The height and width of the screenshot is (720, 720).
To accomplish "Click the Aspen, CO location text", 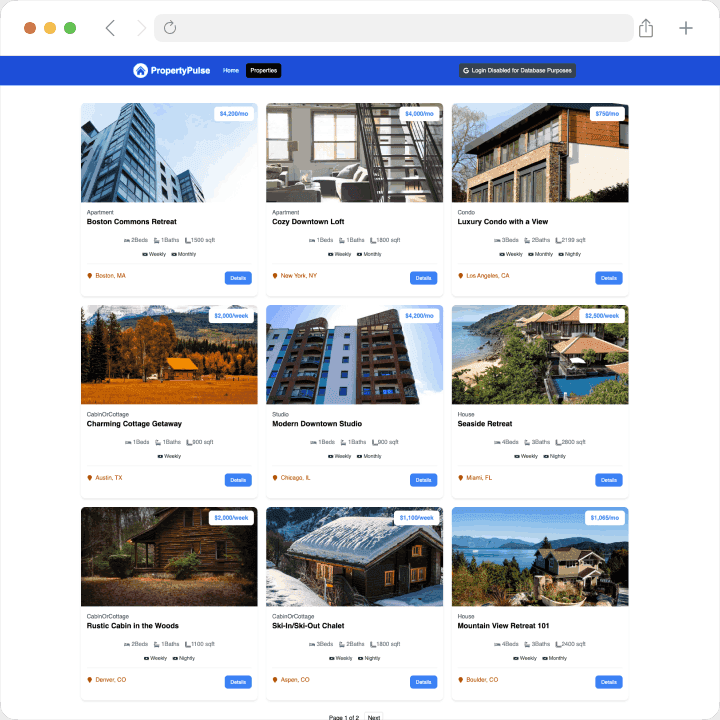I will (x=295, y=680).
